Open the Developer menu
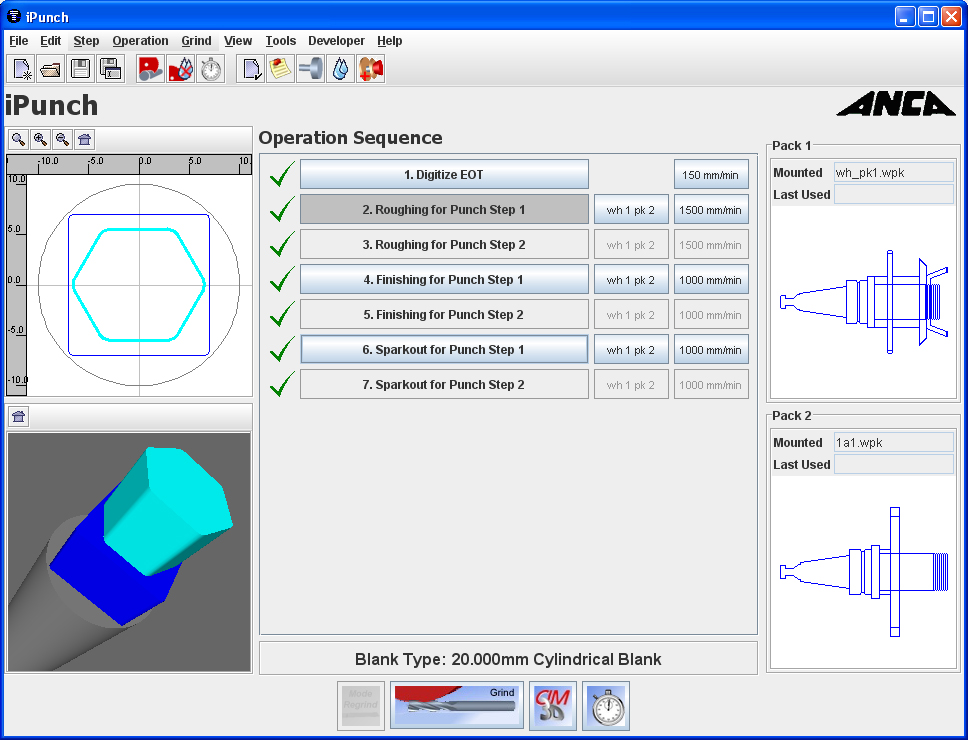The width and height of the screenshot is (968, 740). click(336, 41)
